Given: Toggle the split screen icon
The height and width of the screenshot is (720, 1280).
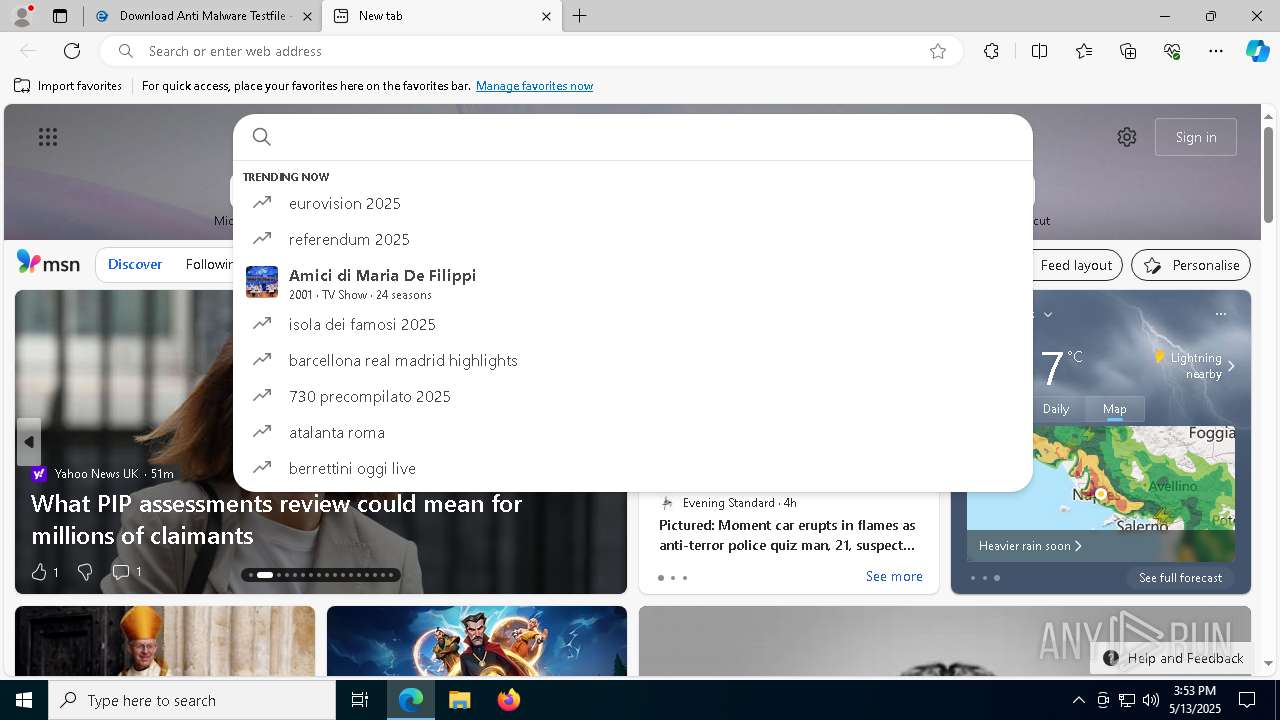Looking at the screenshot, I should tap(1039, 51).
